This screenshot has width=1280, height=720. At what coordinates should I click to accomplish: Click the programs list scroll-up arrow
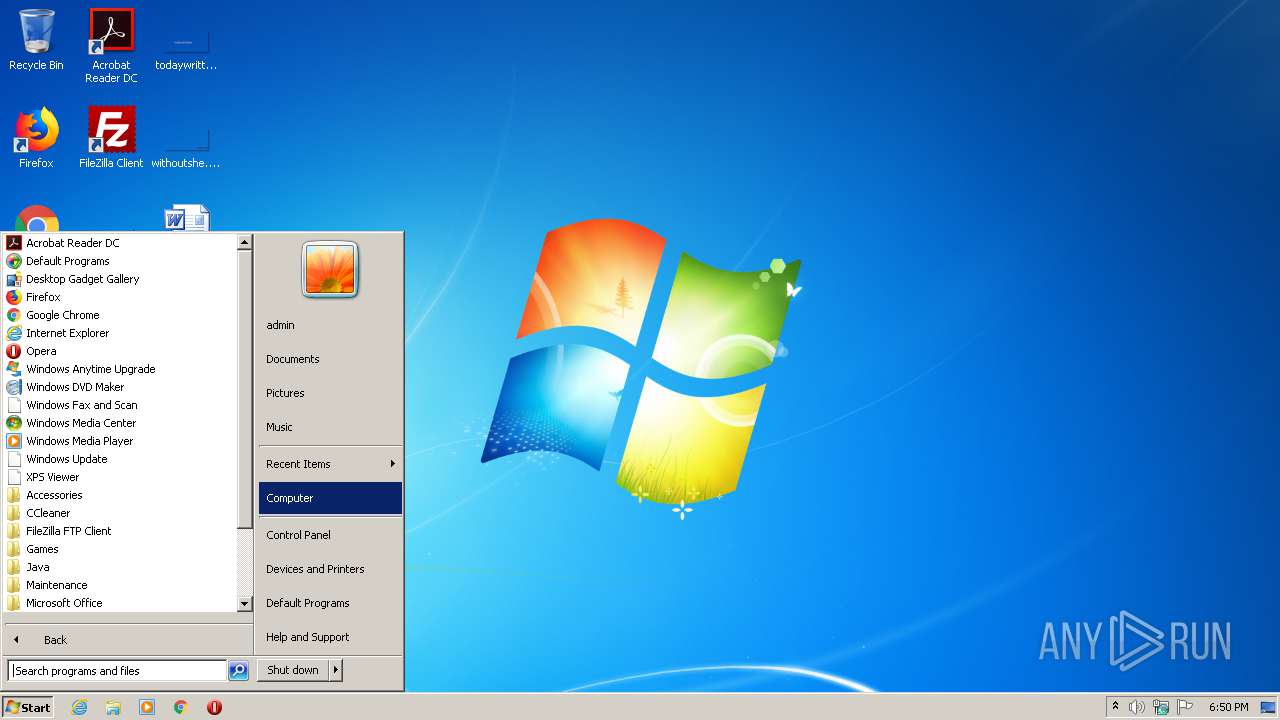244,242
